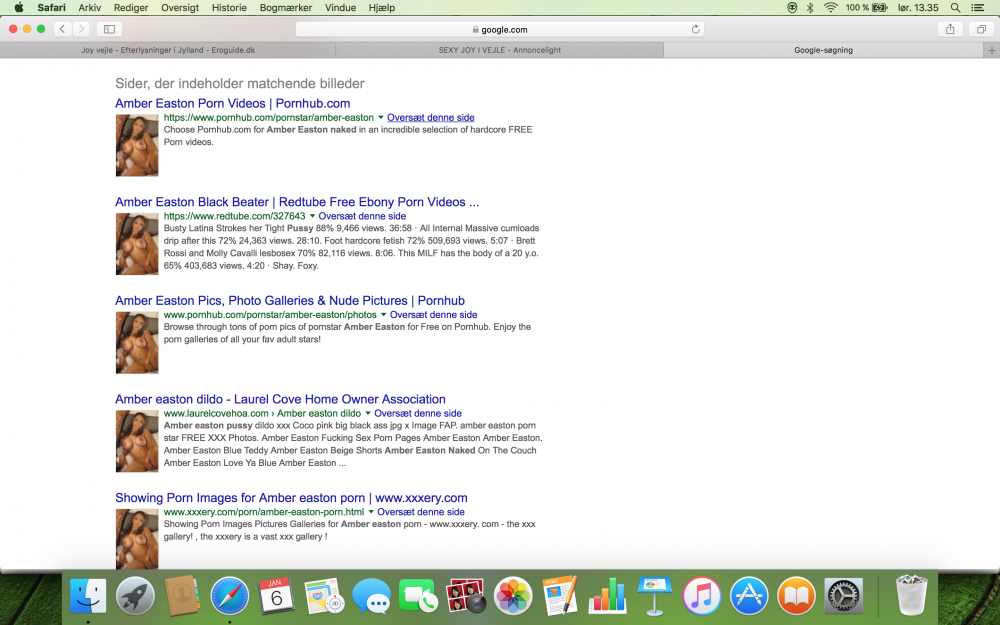Open the Arkiv menu
This screenshot has width=1000, height=625.
[x=90, y=8]
